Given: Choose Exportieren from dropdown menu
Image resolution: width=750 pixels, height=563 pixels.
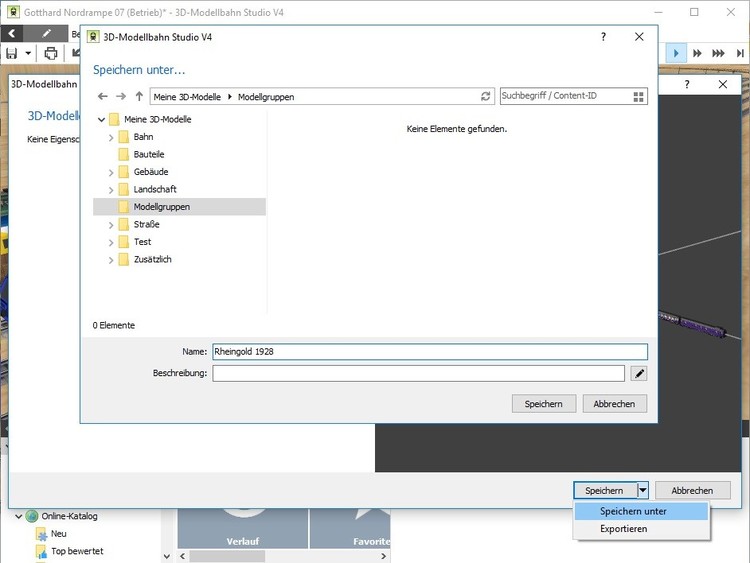Looking at the screenshot, I should pos(641,529).
